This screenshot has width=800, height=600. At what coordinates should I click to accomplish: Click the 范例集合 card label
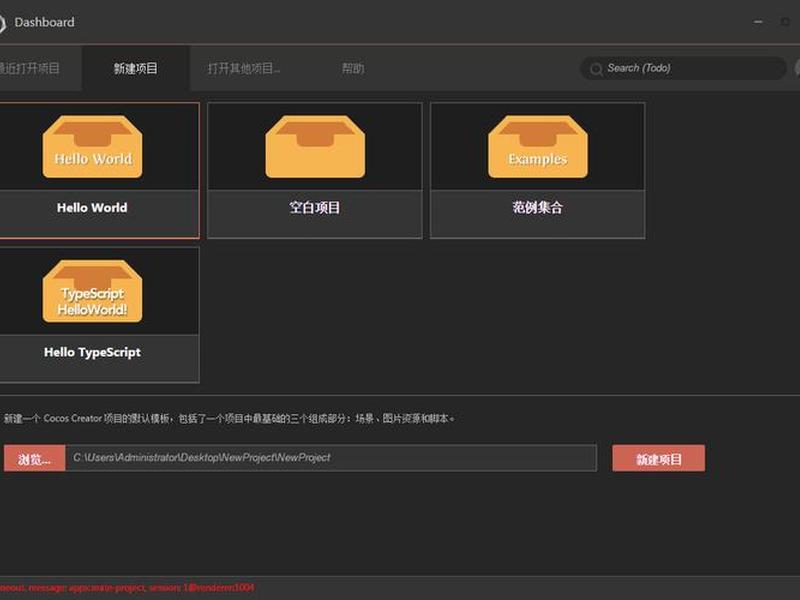pos(538,208)
